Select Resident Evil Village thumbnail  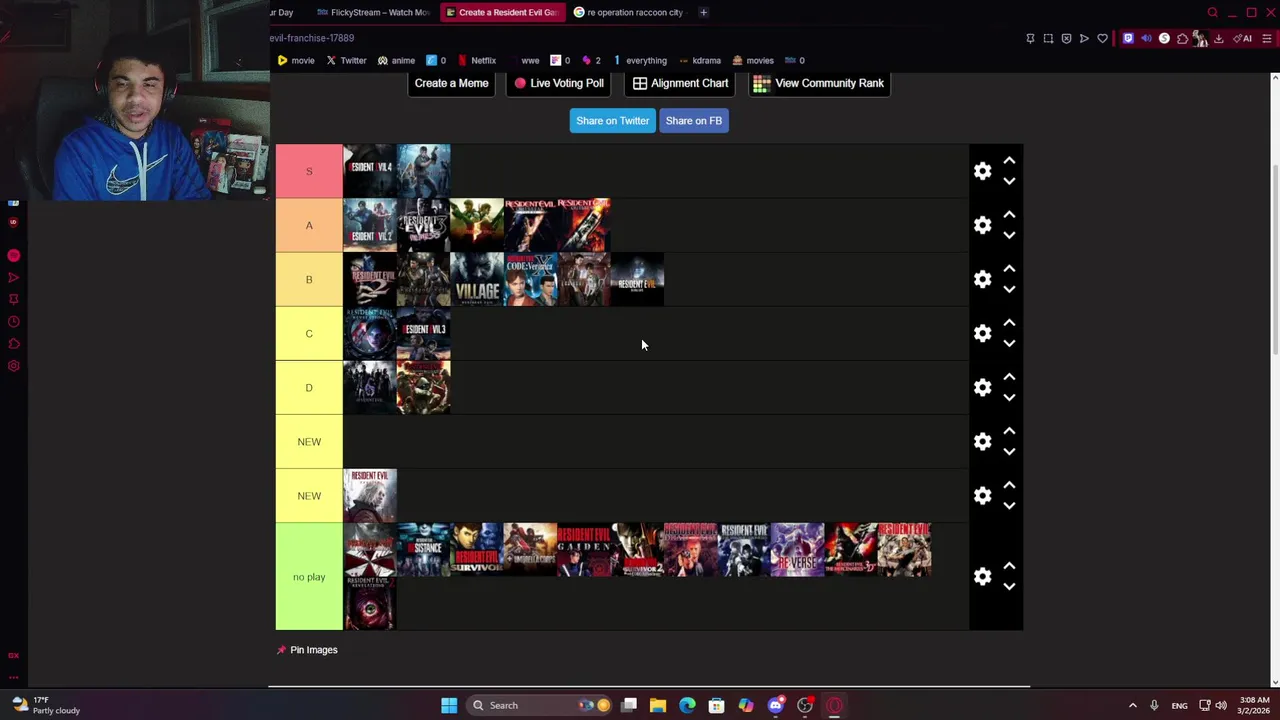477,279
